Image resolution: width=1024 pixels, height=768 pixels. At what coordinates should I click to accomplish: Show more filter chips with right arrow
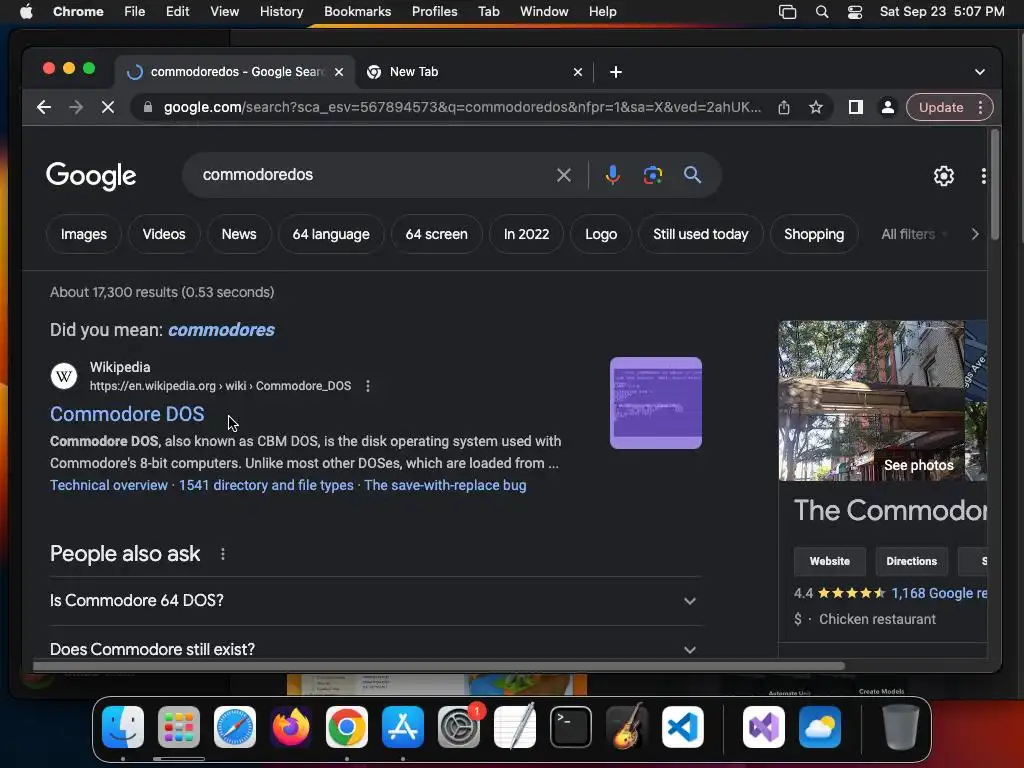pyautogui.click(x=974, y=234)
